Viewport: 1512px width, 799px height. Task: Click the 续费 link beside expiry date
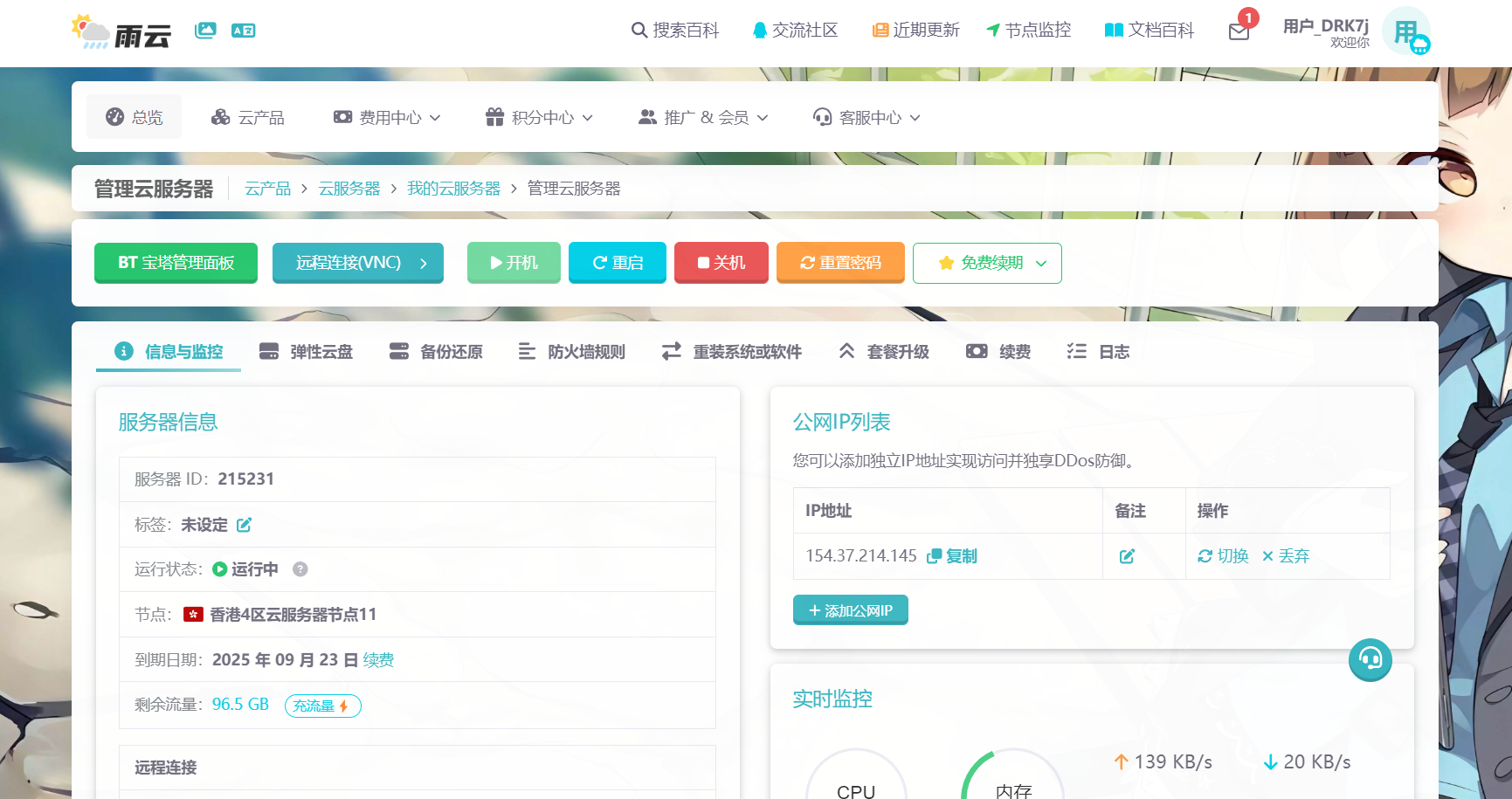[x=378, y=660]
